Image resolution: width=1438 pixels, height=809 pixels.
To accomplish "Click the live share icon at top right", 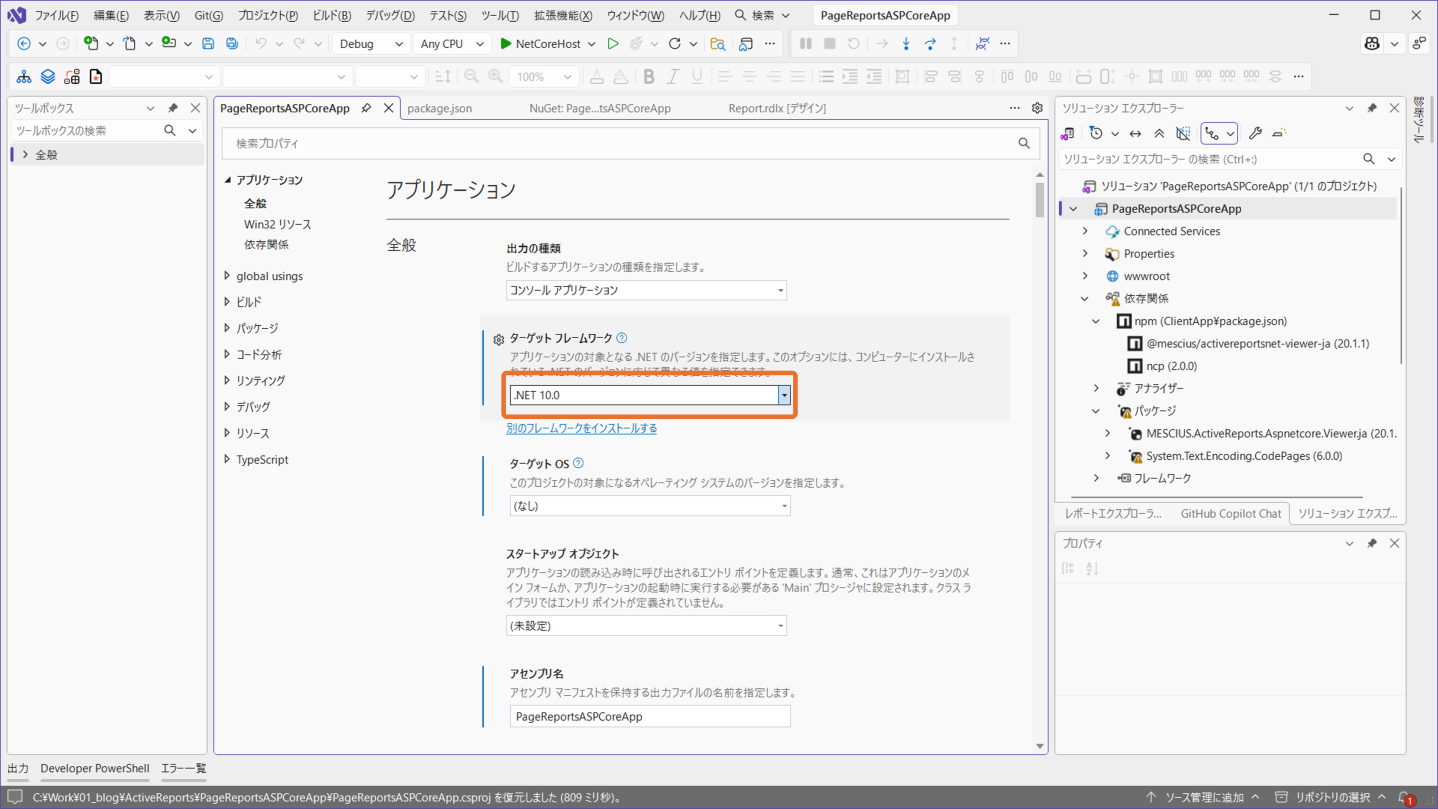I will pyautogui.click(x=1419, y=44).
